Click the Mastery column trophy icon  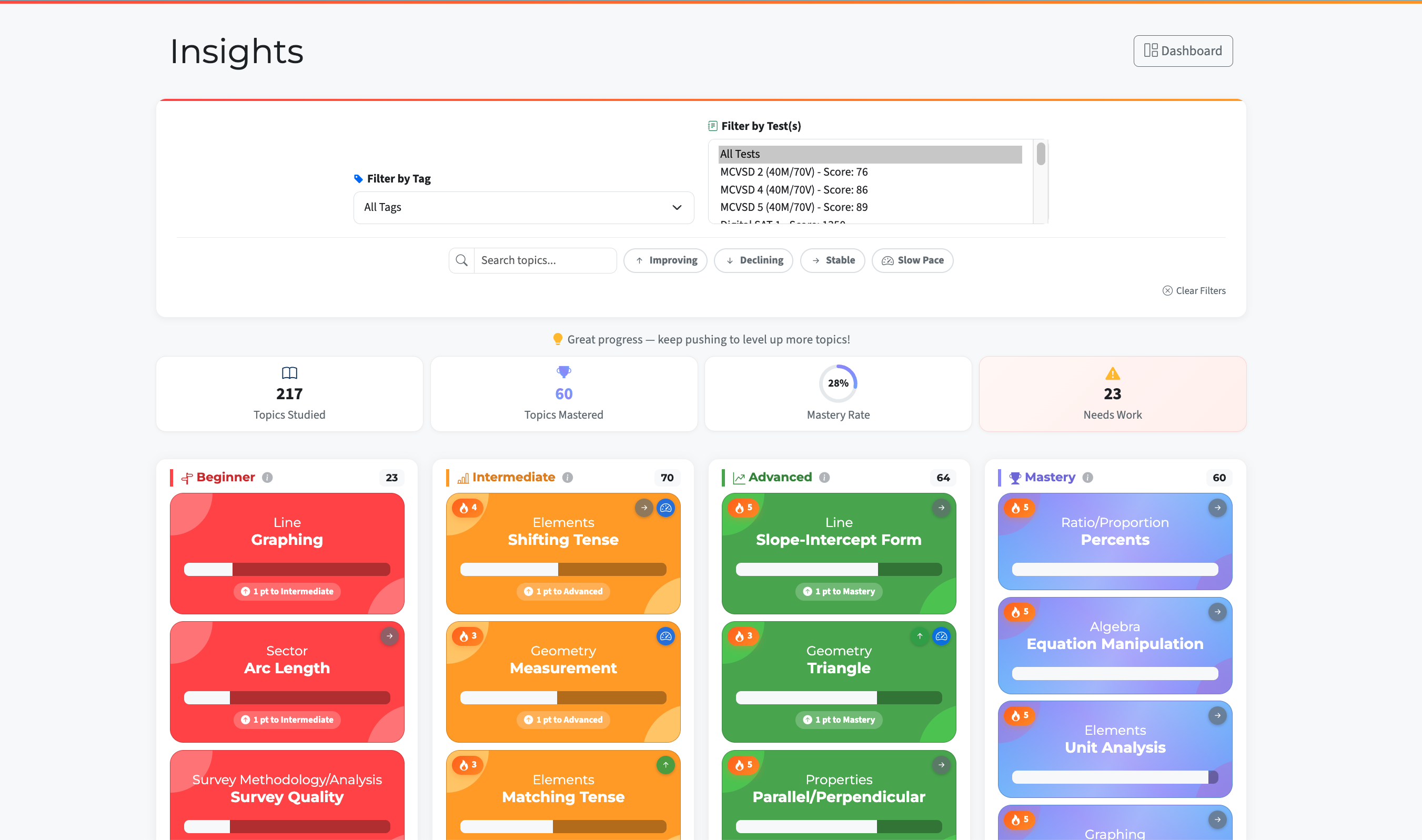[x=1015, y=478]
